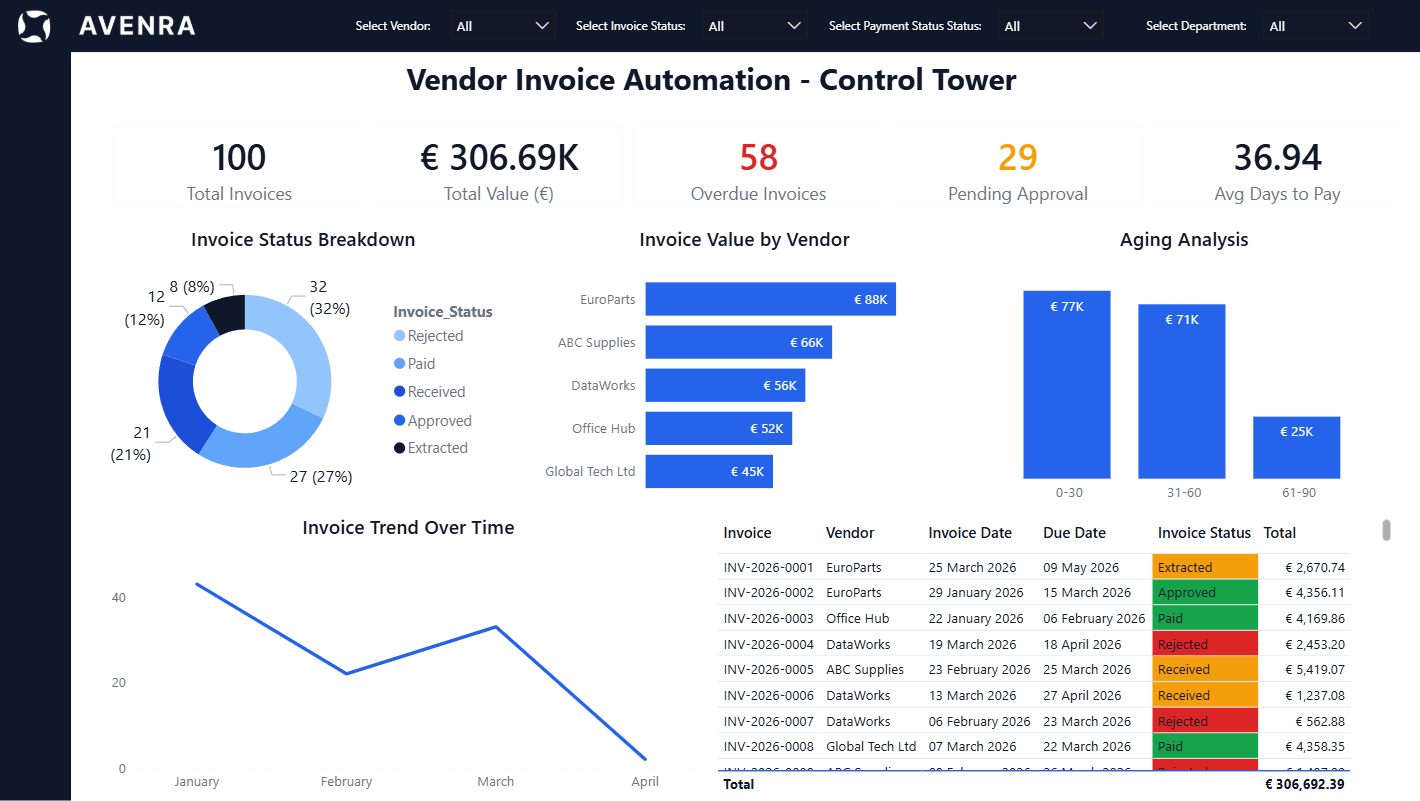Click the invoice table vertical scrollbar handle
The image size is (1420, 801).
pos(1386,530)
